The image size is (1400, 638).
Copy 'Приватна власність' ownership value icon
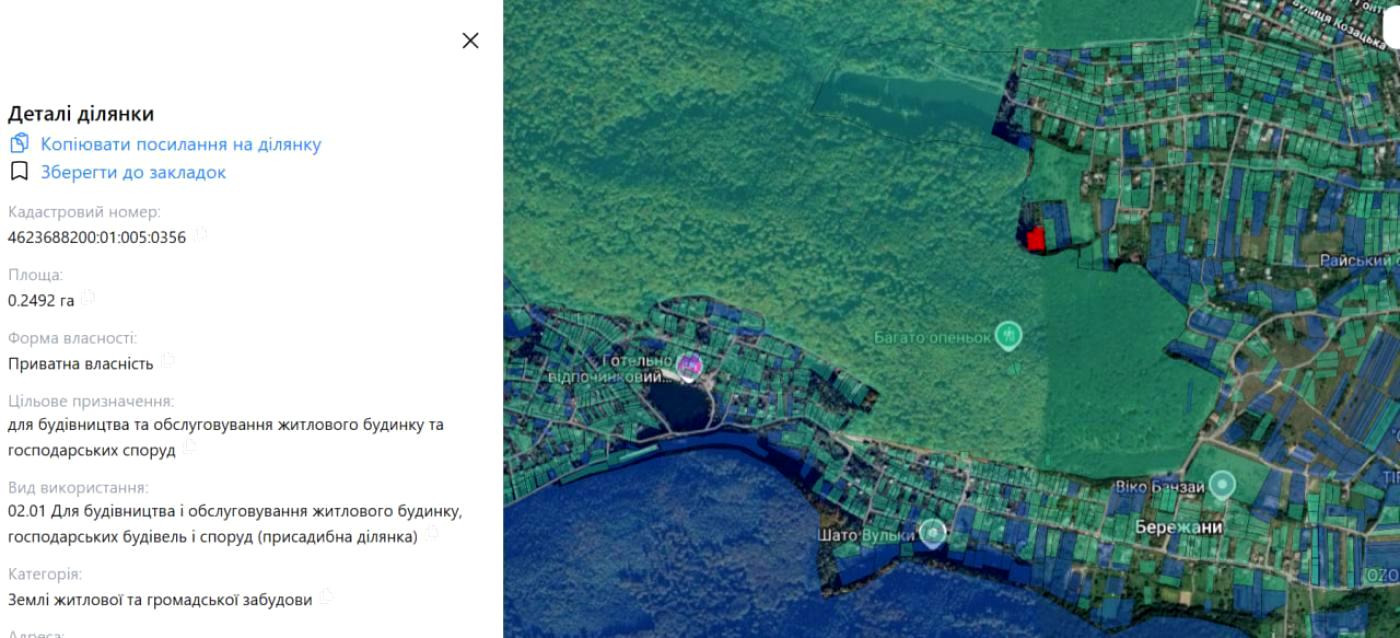(167, 360)
